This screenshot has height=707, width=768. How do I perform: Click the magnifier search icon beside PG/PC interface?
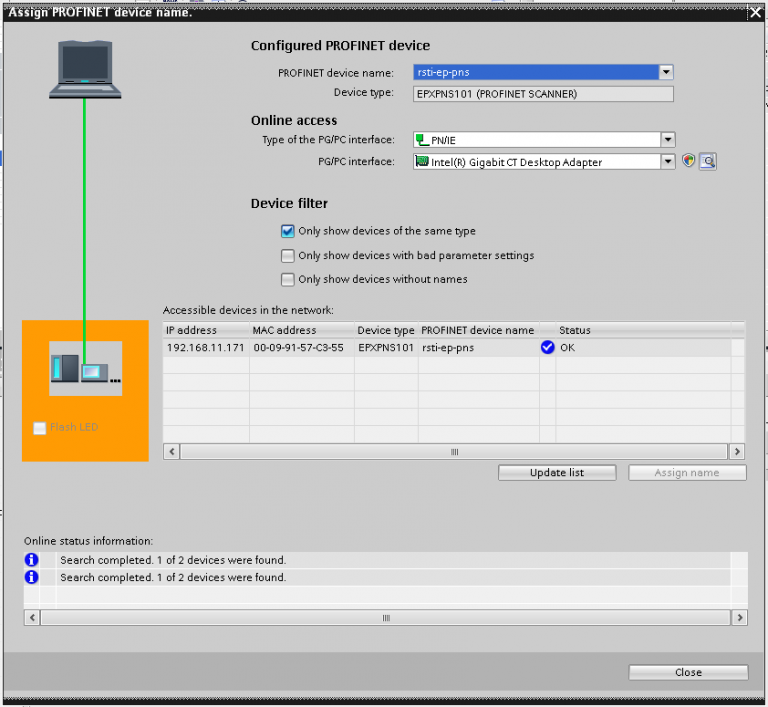pyautogui.click(x=707, y=161)
